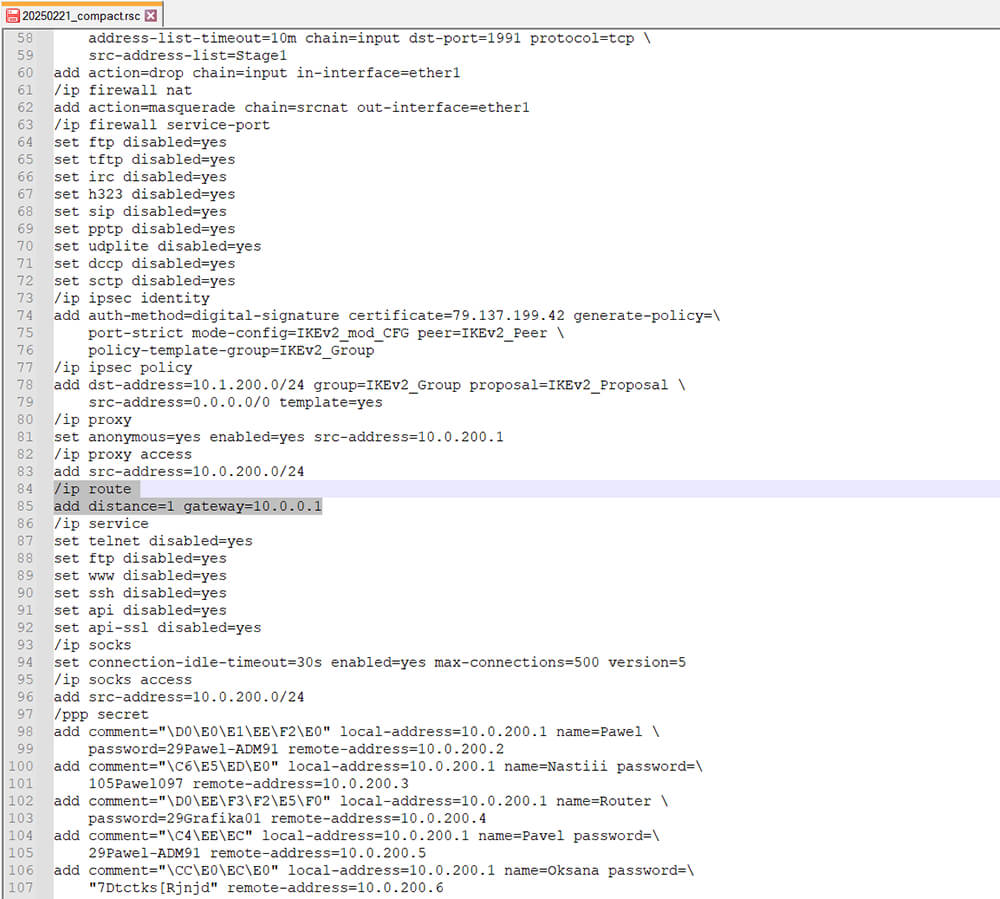
Task: Click 'set sip disabled=yes' text
Action: click(140, 212)
